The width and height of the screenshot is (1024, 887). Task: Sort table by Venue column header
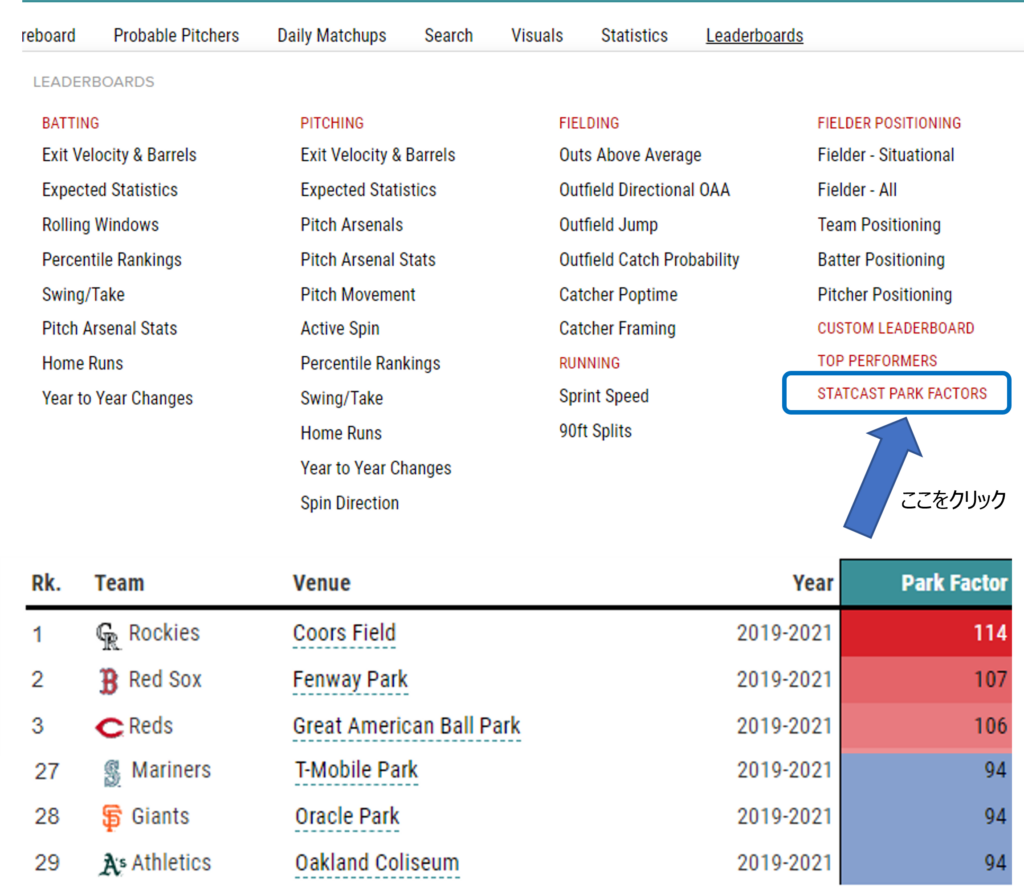[x=321, y=583]
